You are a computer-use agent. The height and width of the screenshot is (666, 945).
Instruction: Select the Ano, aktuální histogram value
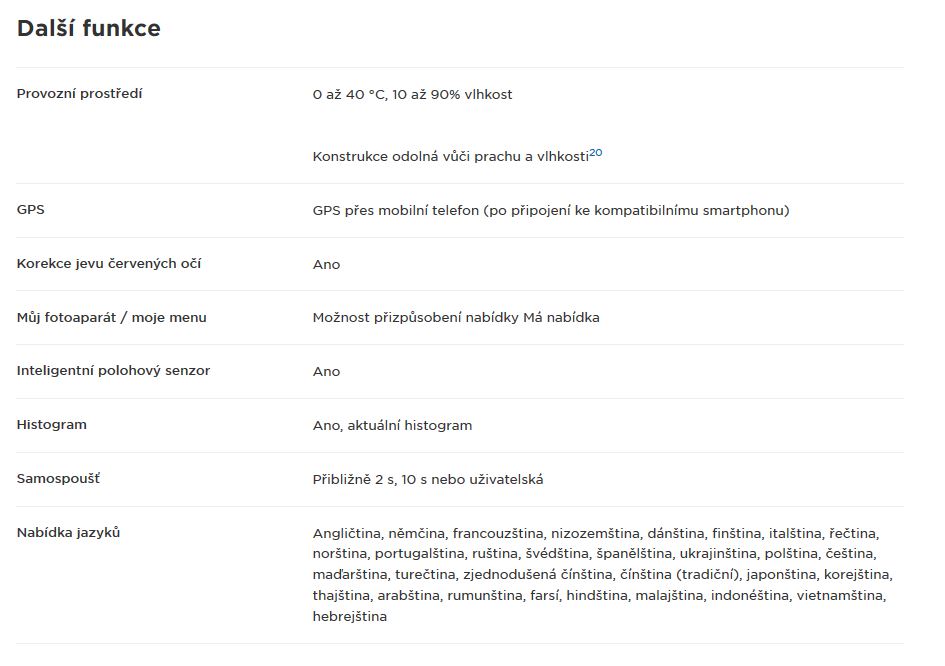tap(392, 426)
